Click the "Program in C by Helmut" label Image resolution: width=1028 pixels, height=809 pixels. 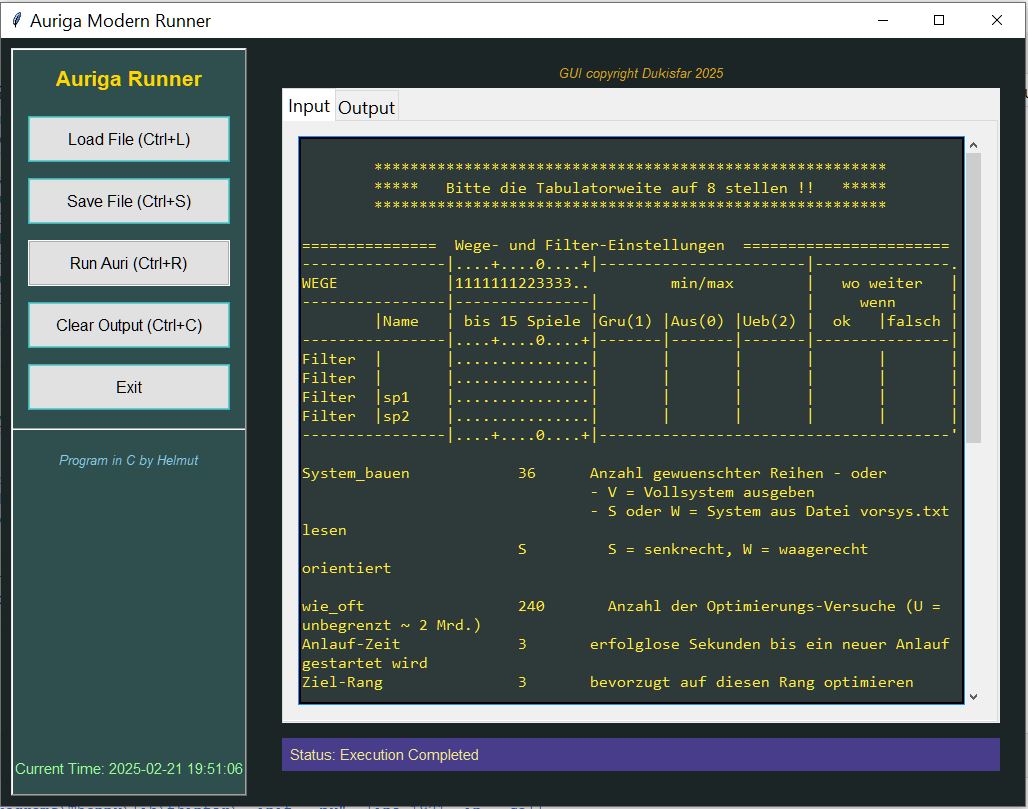[128, 460]
